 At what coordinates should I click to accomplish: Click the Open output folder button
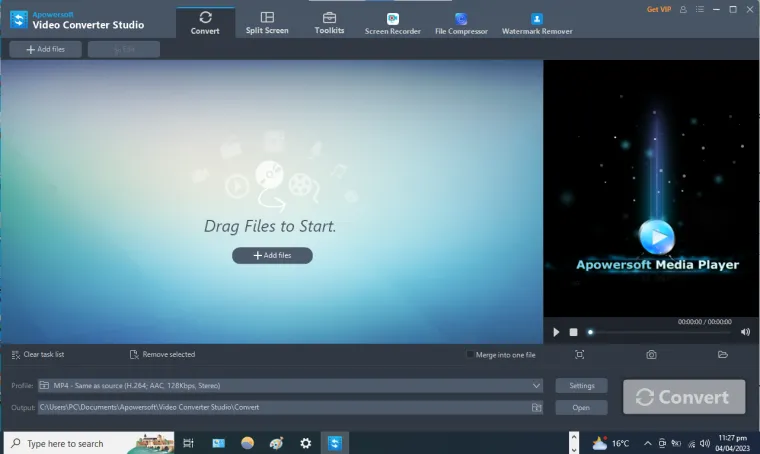coord(582,407)
